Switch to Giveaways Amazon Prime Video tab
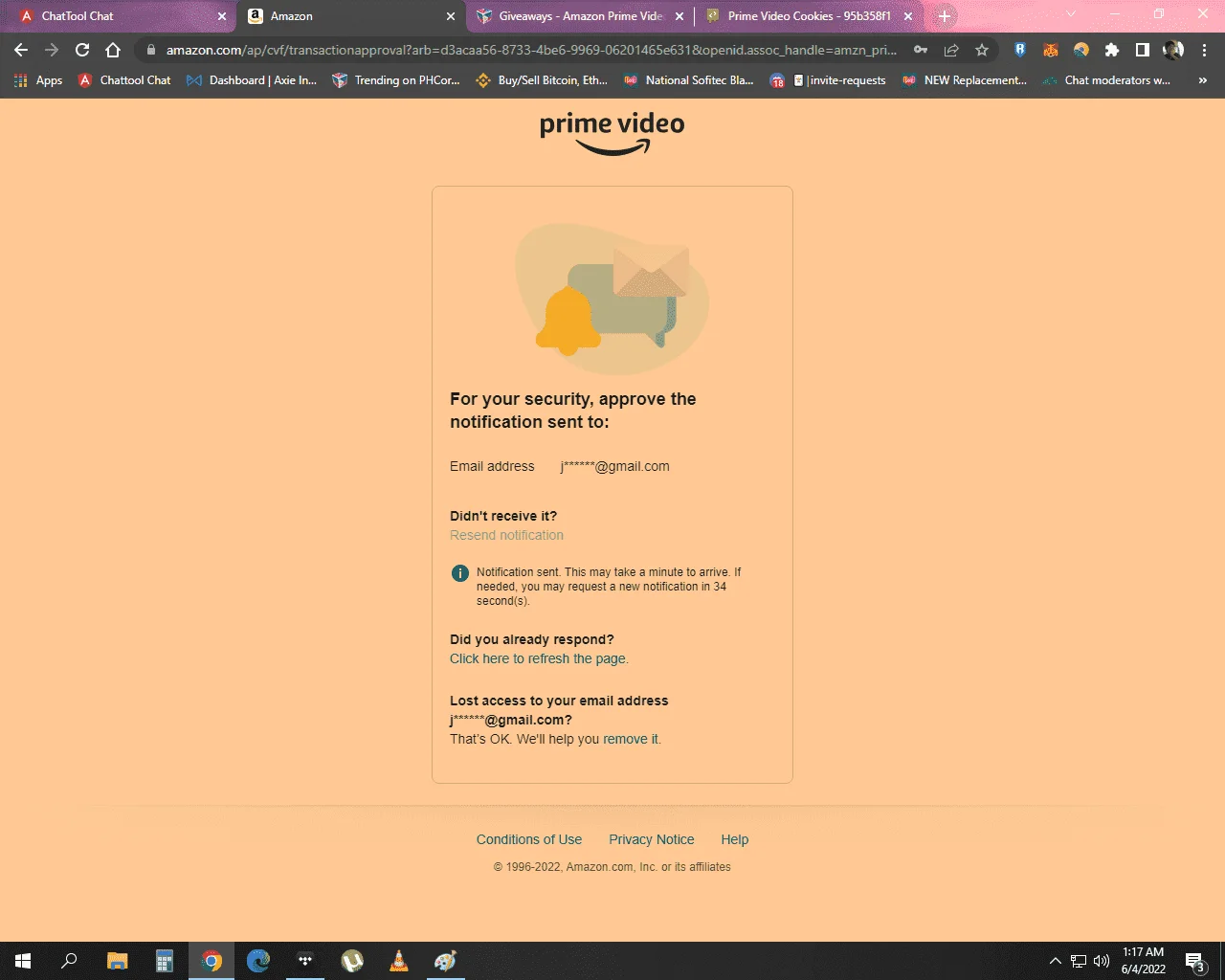Image resolution: width=1225 pixels, height=980 pixels. point(580,16)
